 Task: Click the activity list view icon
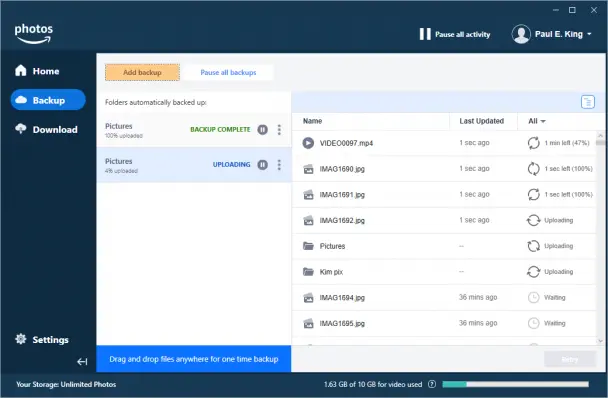(x=587, y=102)
